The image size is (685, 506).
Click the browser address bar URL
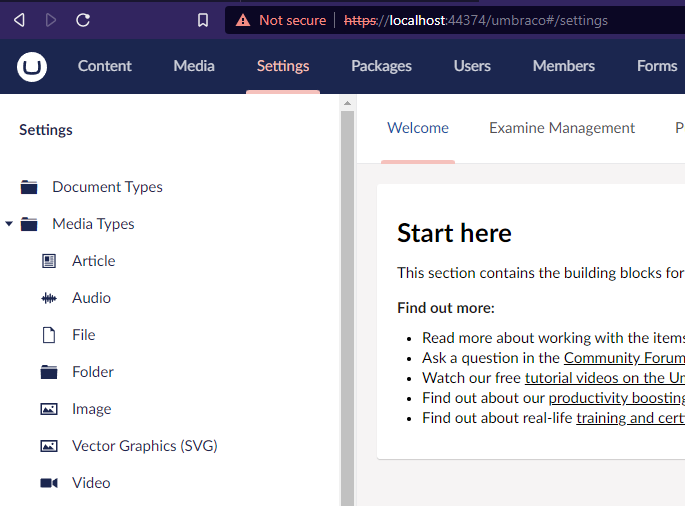(x=476, y=21)
